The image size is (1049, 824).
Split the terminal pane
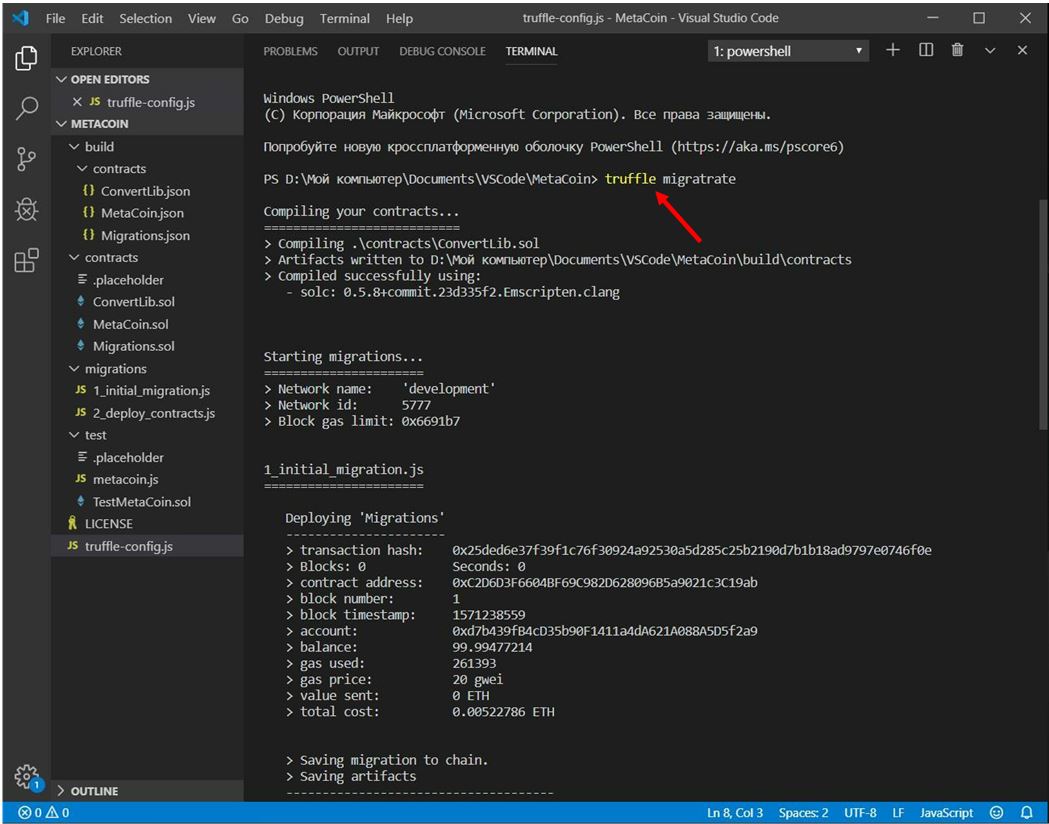pyautogui.click(x=926, y=51)
